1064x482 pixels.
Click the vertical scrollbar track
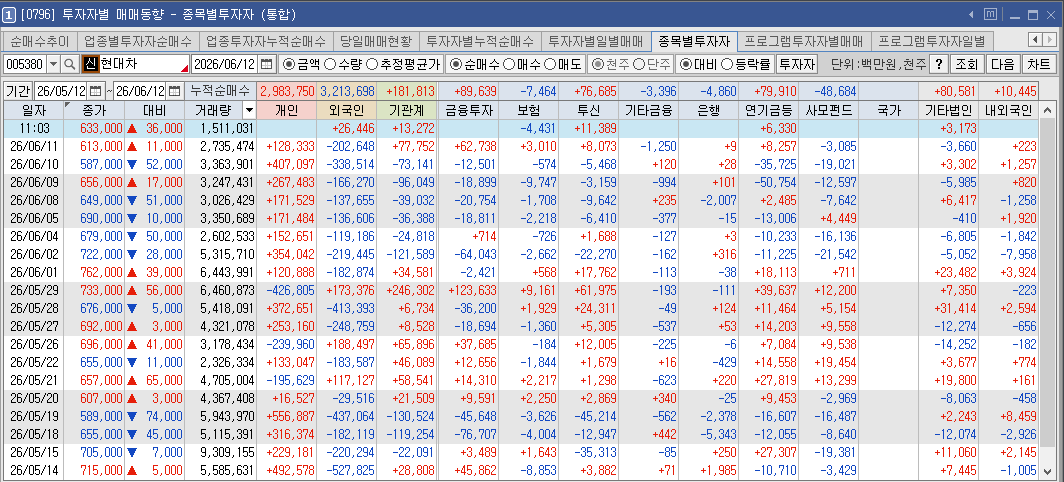pyautogui.click(x=1048, y=291)
